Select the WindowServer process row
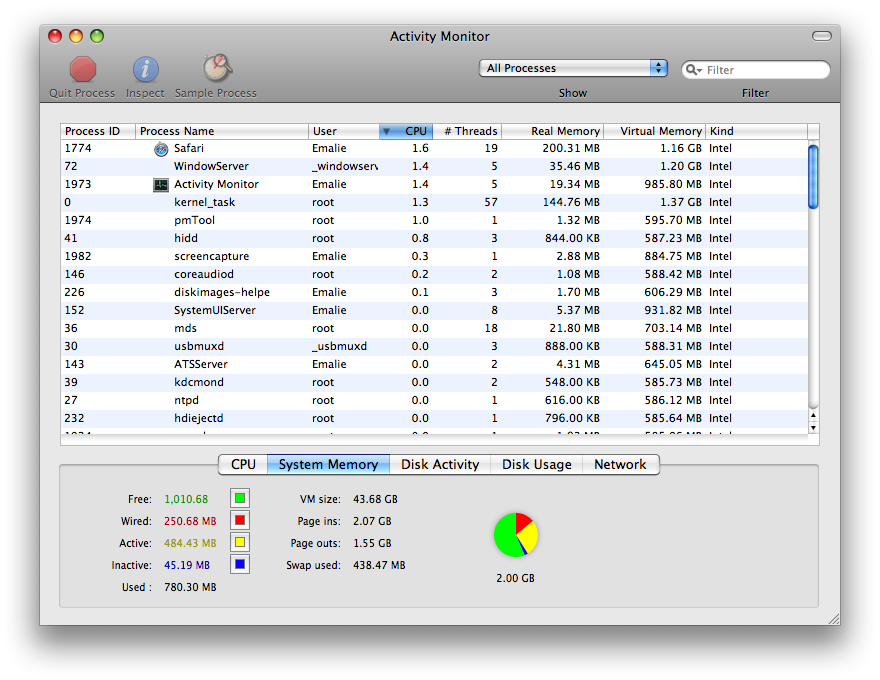Image resolution: width=880 pixels, height=680 pixels. click(434, 167)
